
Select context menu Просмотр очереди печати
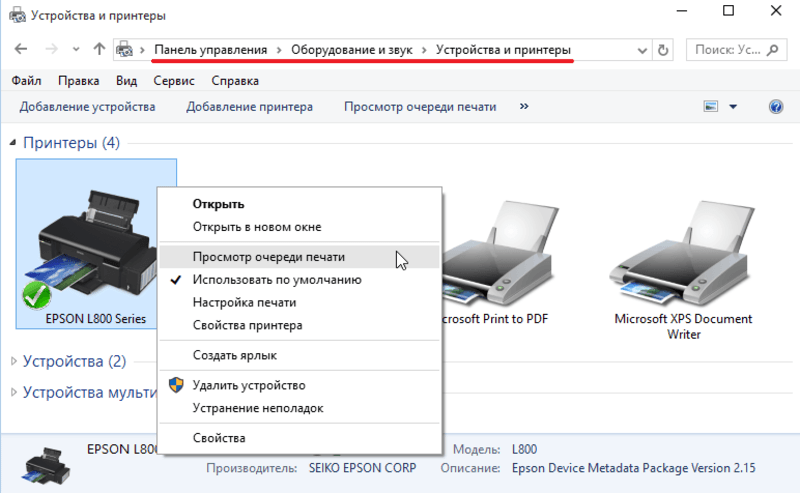[299, 257]
